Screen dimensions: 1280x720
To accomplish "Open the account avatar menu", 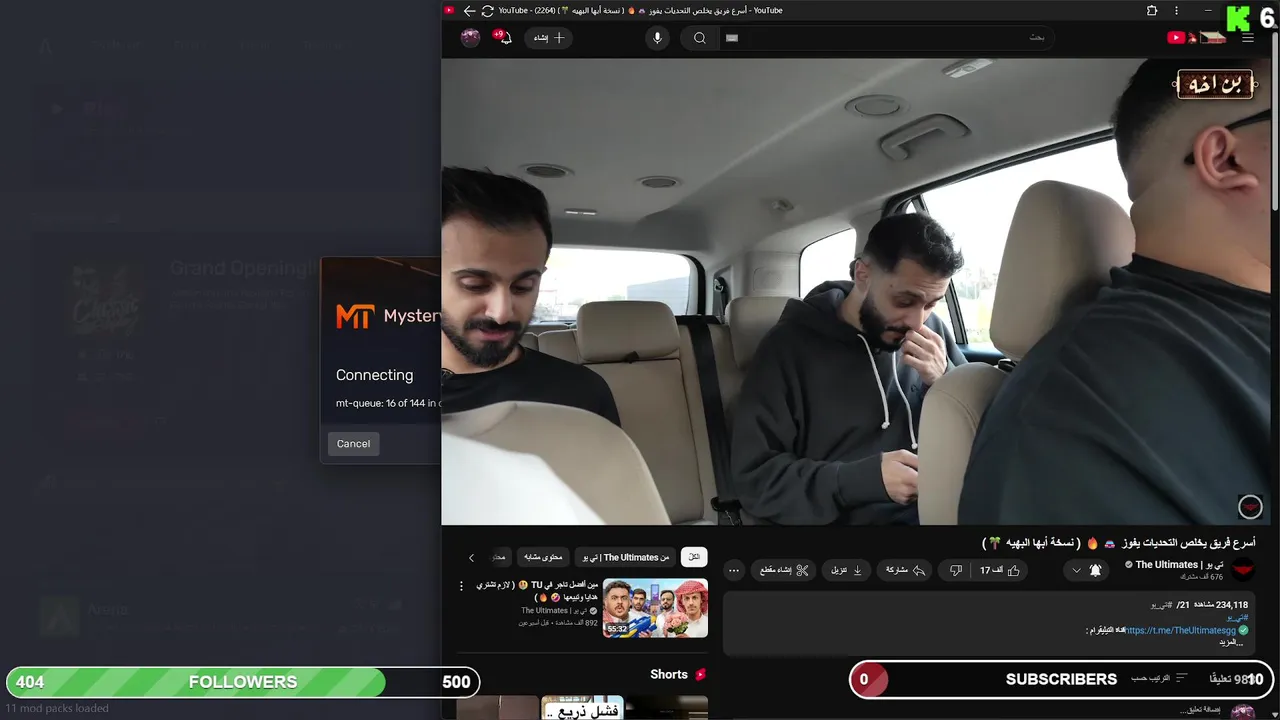I will (470, 38).
